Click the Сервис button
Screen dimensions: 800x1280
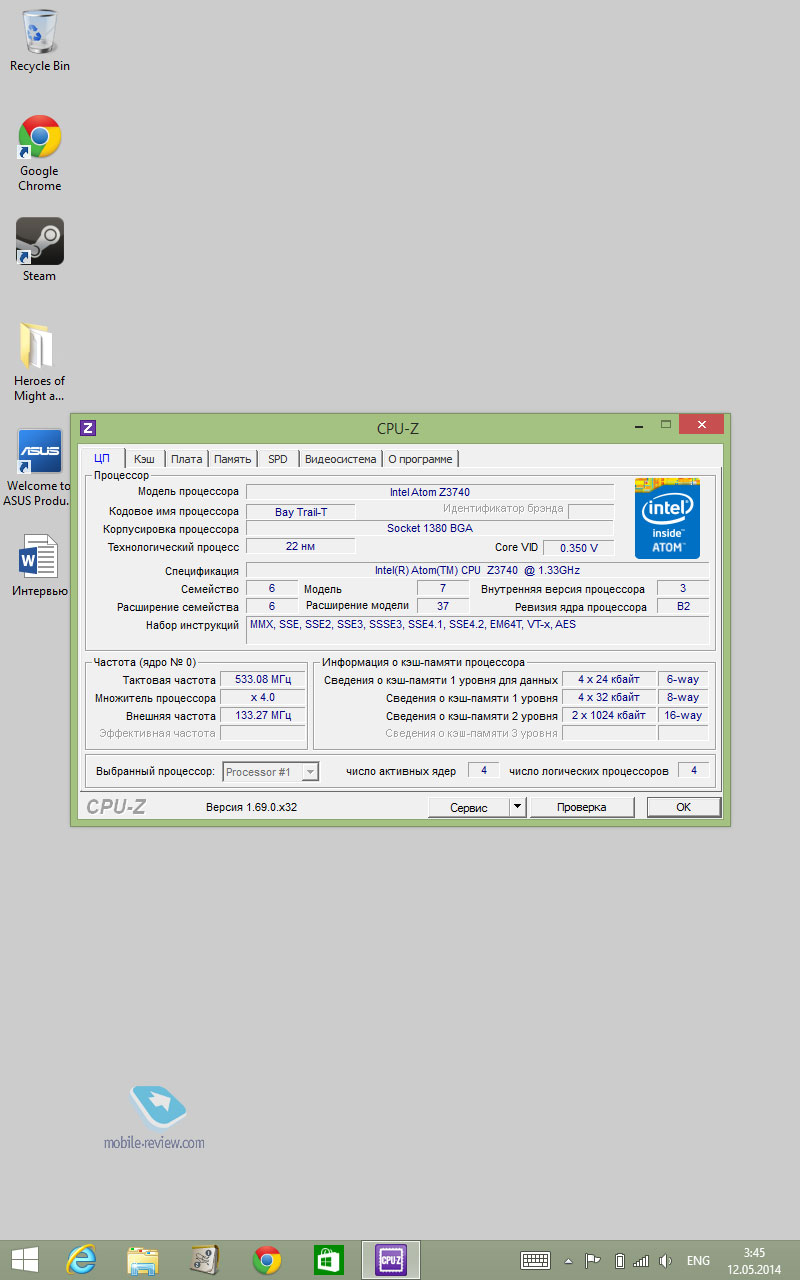click(x=468, y=807)
